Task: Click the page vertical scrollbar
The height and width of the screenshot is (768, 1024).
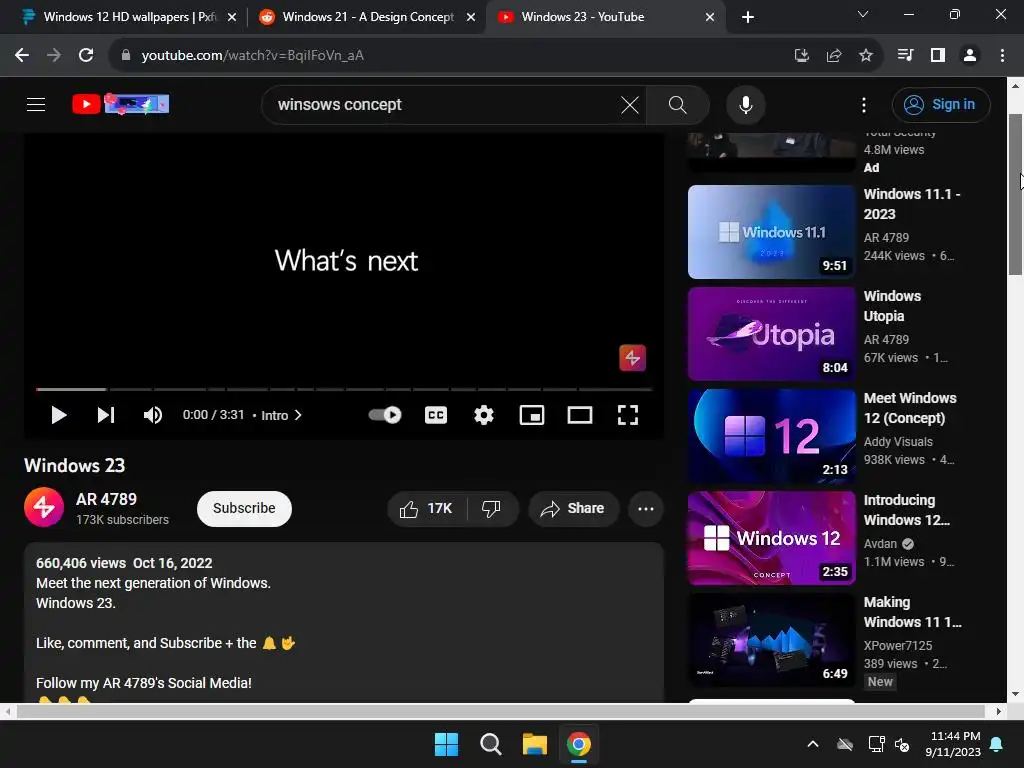Action: point(1016,194)
